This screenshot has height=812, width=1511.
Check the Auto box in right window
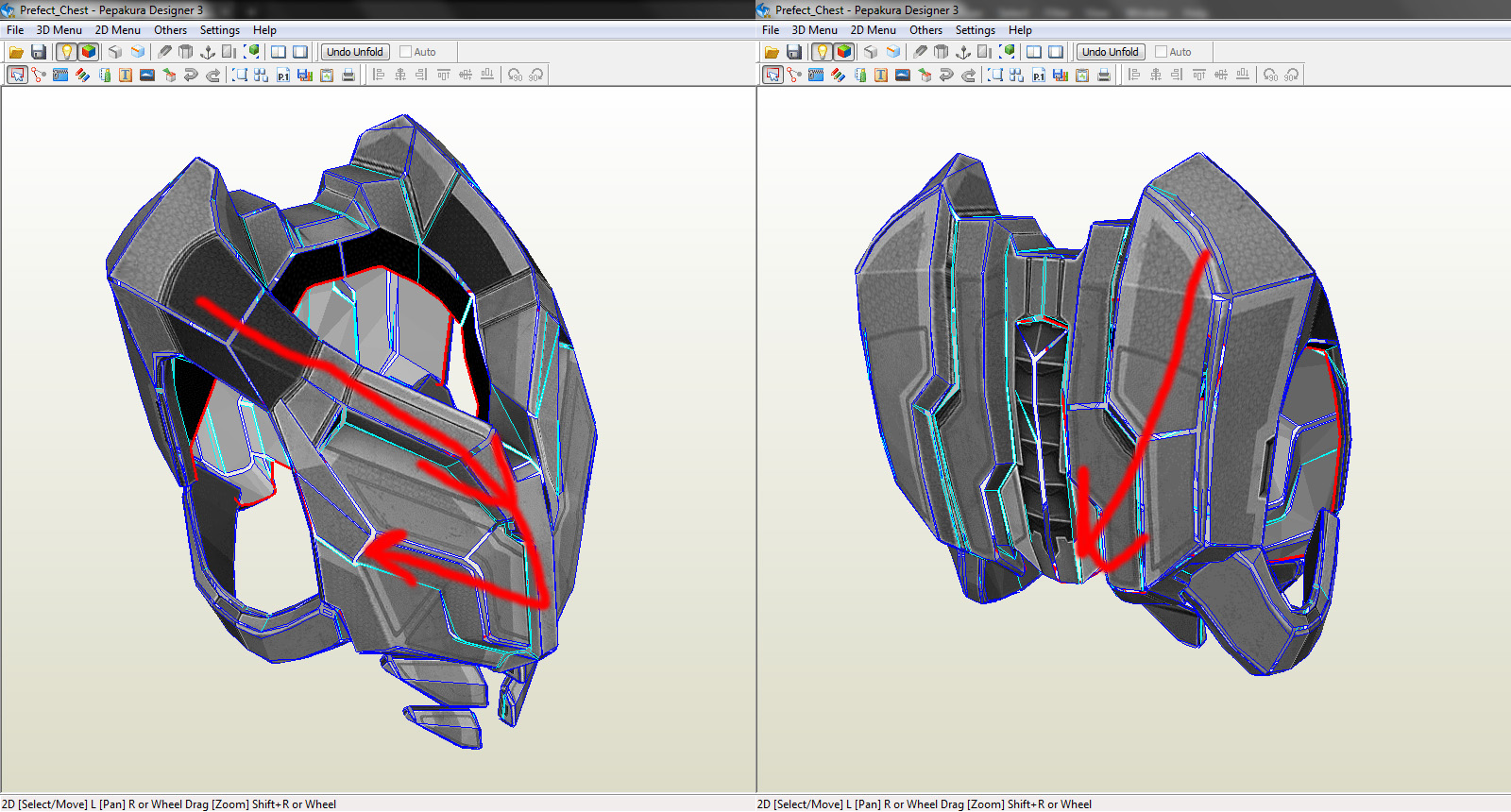pos(1162,52)
